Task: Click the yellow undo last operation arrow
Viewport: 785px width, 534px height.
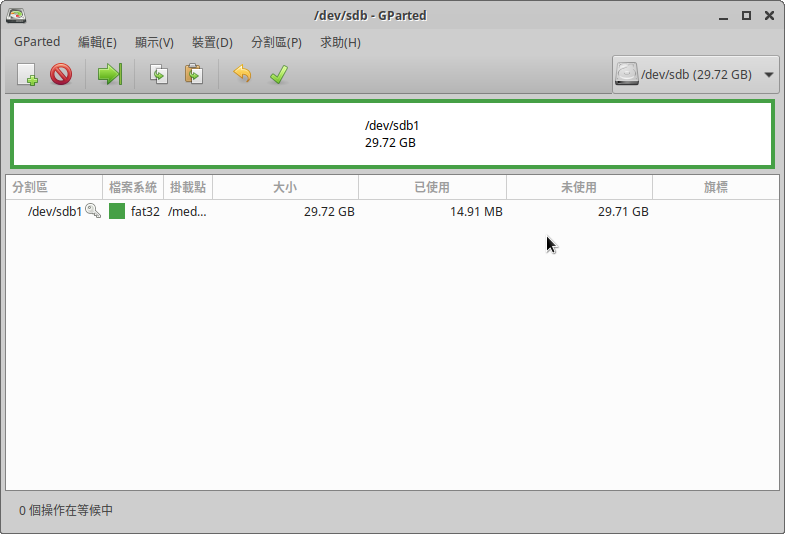Action: (242, 74)
